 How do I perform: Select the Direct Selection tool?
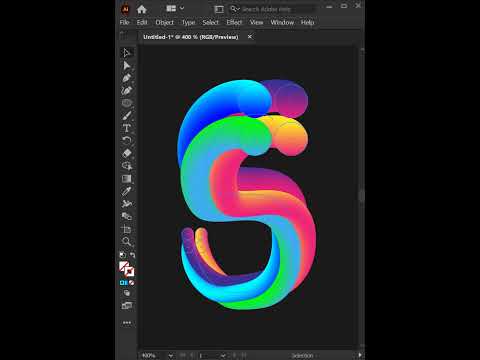click(x=127, y=65)
